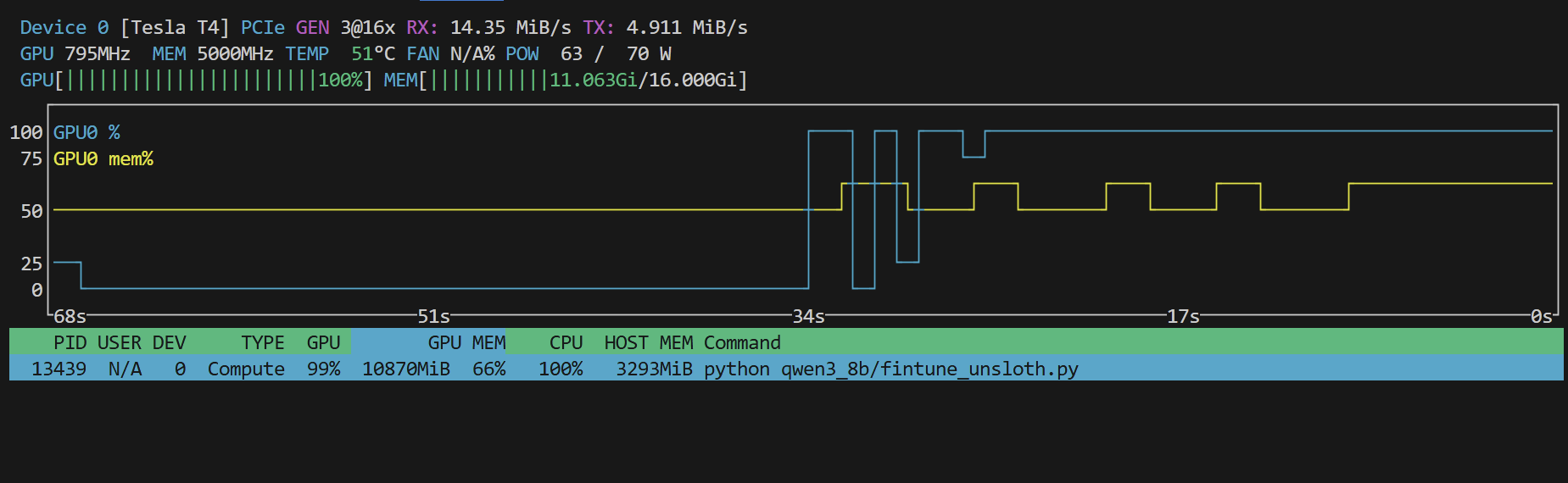Screen dimensions: 1568x483
Task: Click the python qwen3_8b/fintune_unsloth.py command text
Action: 890,369
